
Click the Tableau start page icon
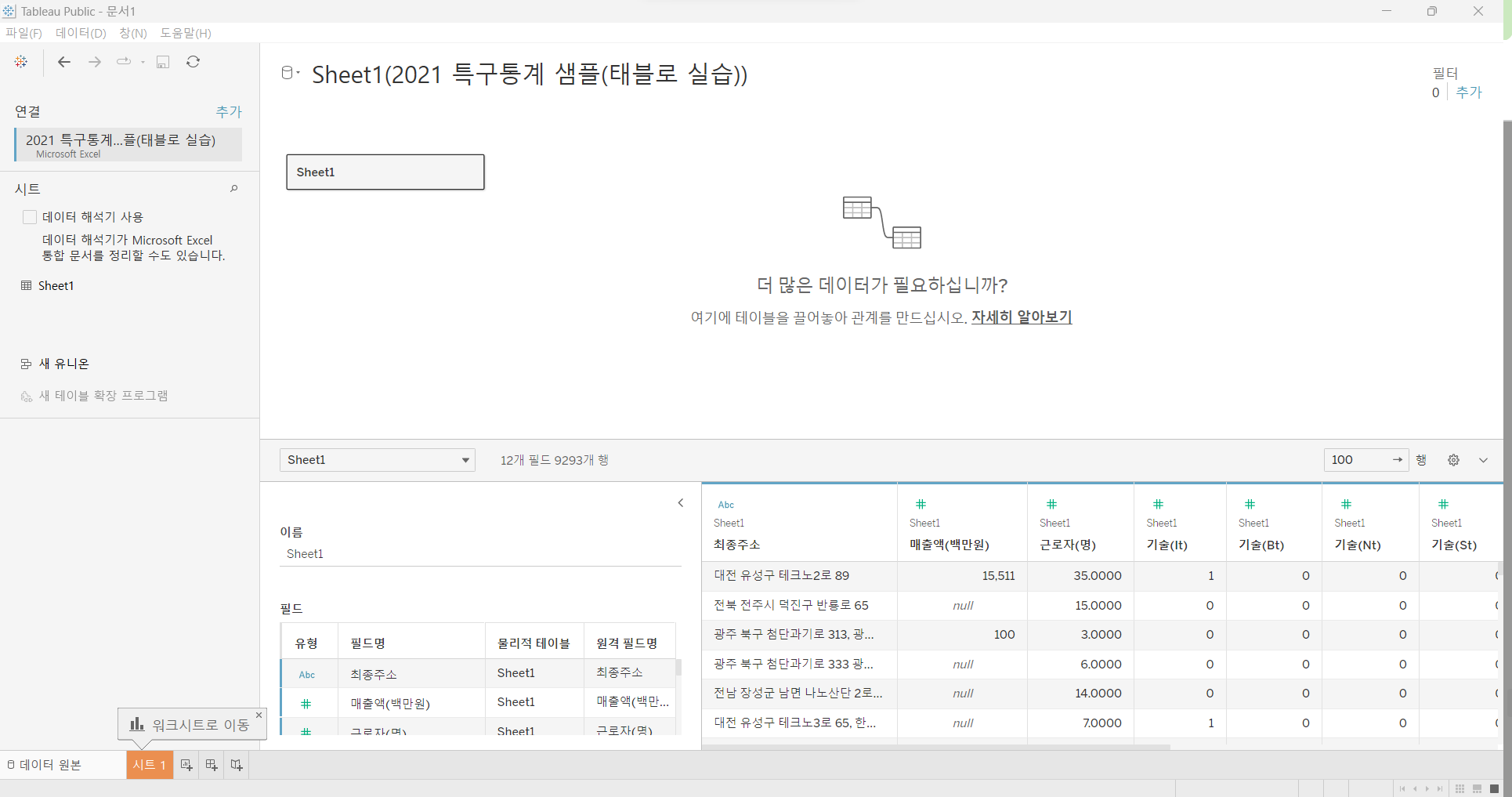click(x=21, y=62)
